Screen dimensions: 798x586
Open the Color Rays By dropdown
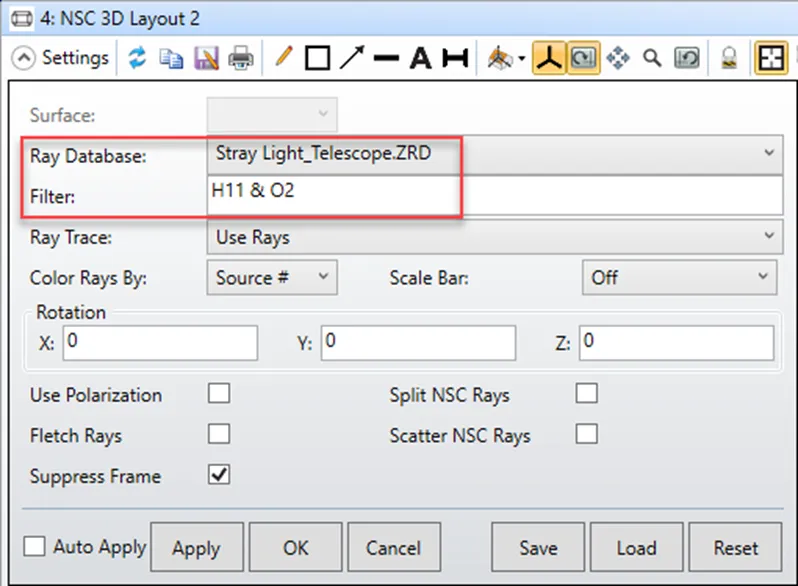click(x=272, y=277)
